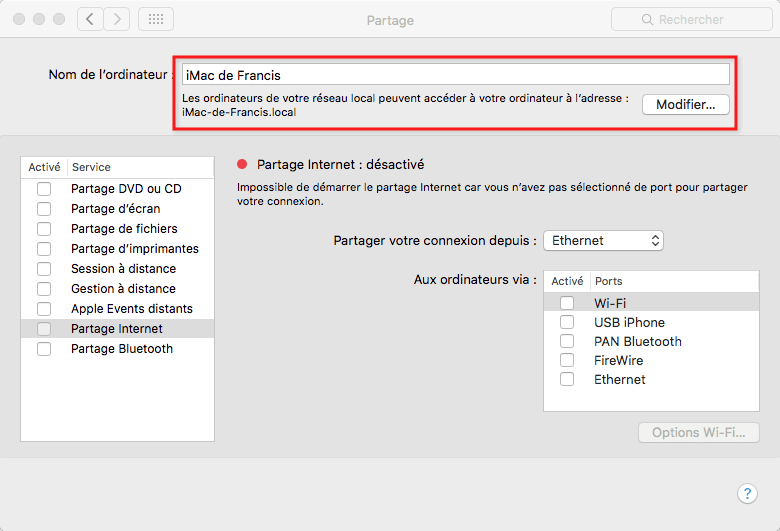Select Partage d'écran service row
780x531 pixels.
(x=117, y=209)
